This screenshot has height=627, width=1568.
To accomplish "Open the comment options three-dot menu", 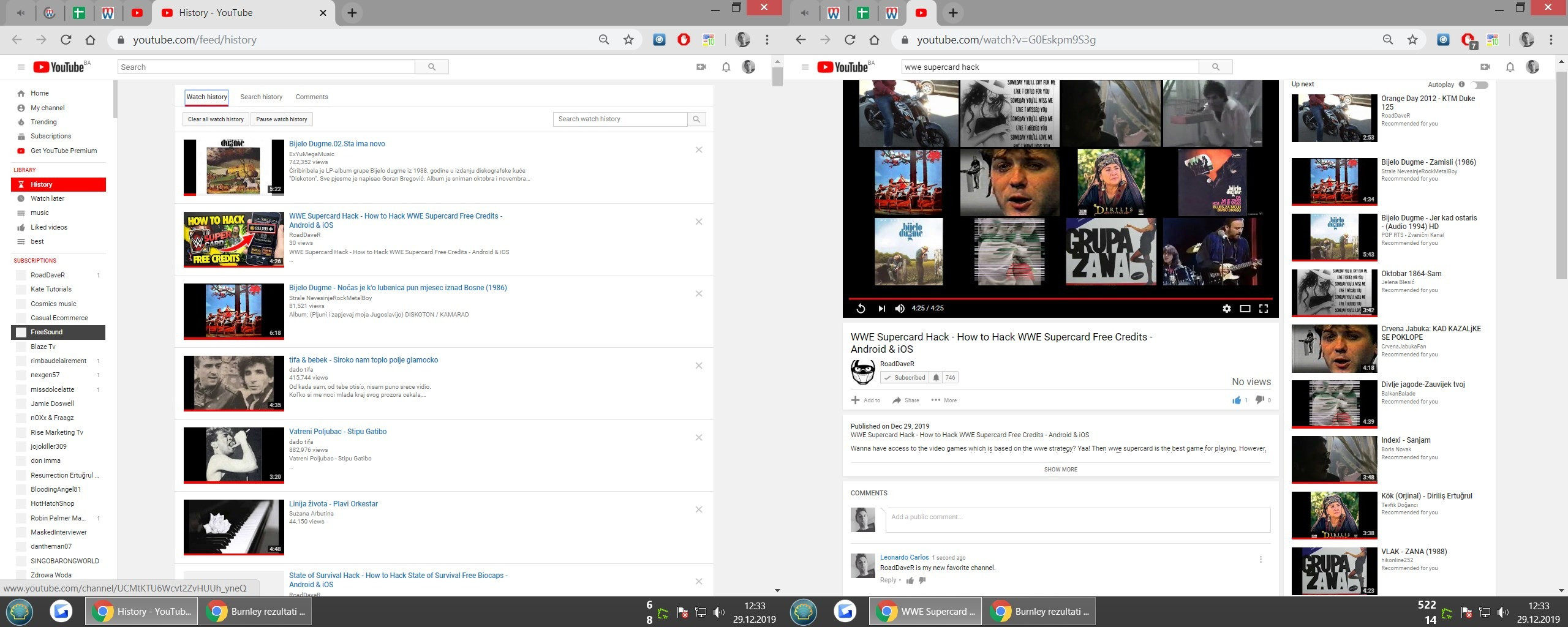I will [1260, 560].
